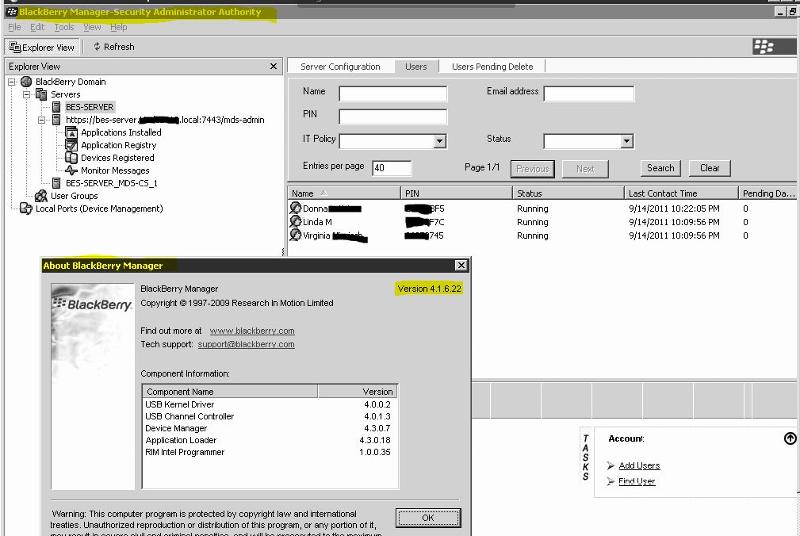
Task: Click the Entries per page field
Action: (x=392, y=168)
